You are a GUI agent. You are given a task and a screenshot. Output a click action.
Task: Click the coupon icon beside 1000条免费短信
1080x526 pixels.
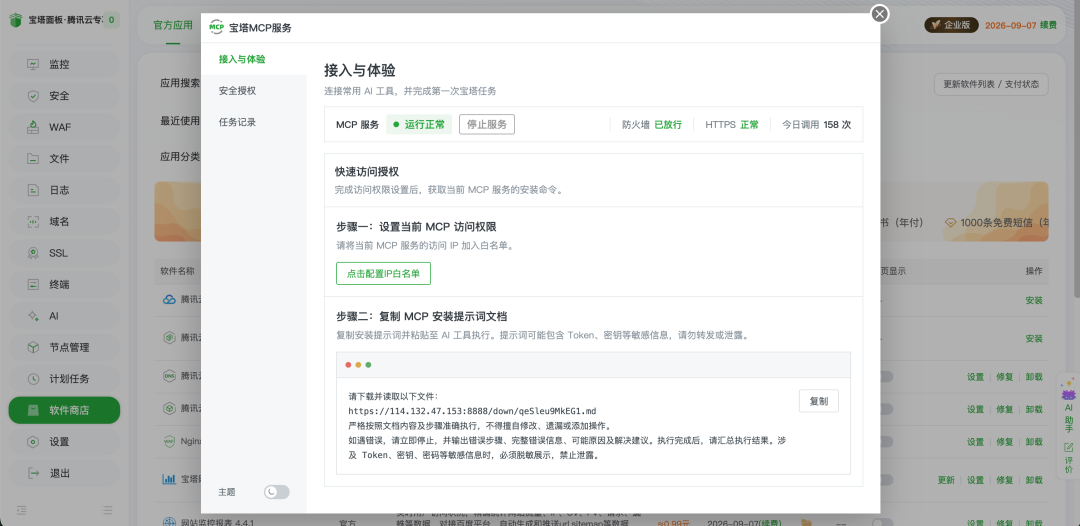(x=951, y=223)
